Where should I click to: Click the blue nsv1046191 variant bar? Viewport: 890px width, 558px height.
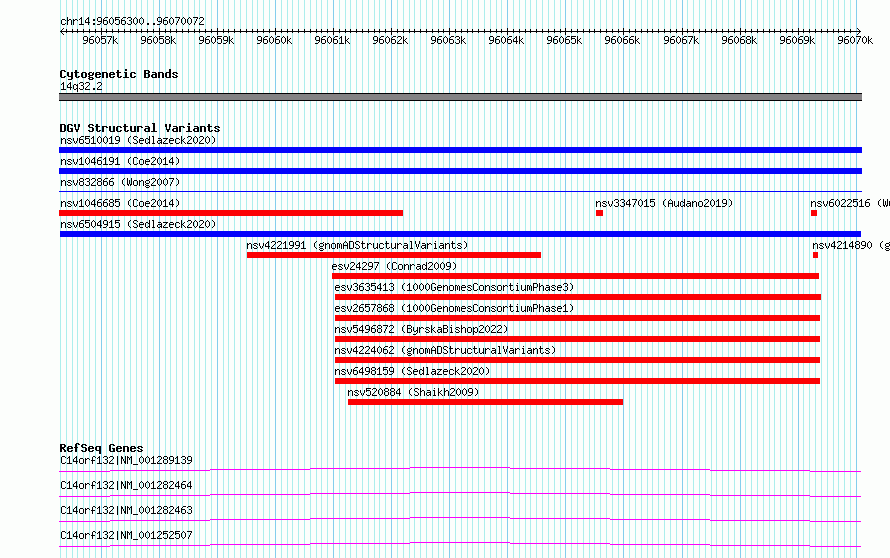[460, 171]
